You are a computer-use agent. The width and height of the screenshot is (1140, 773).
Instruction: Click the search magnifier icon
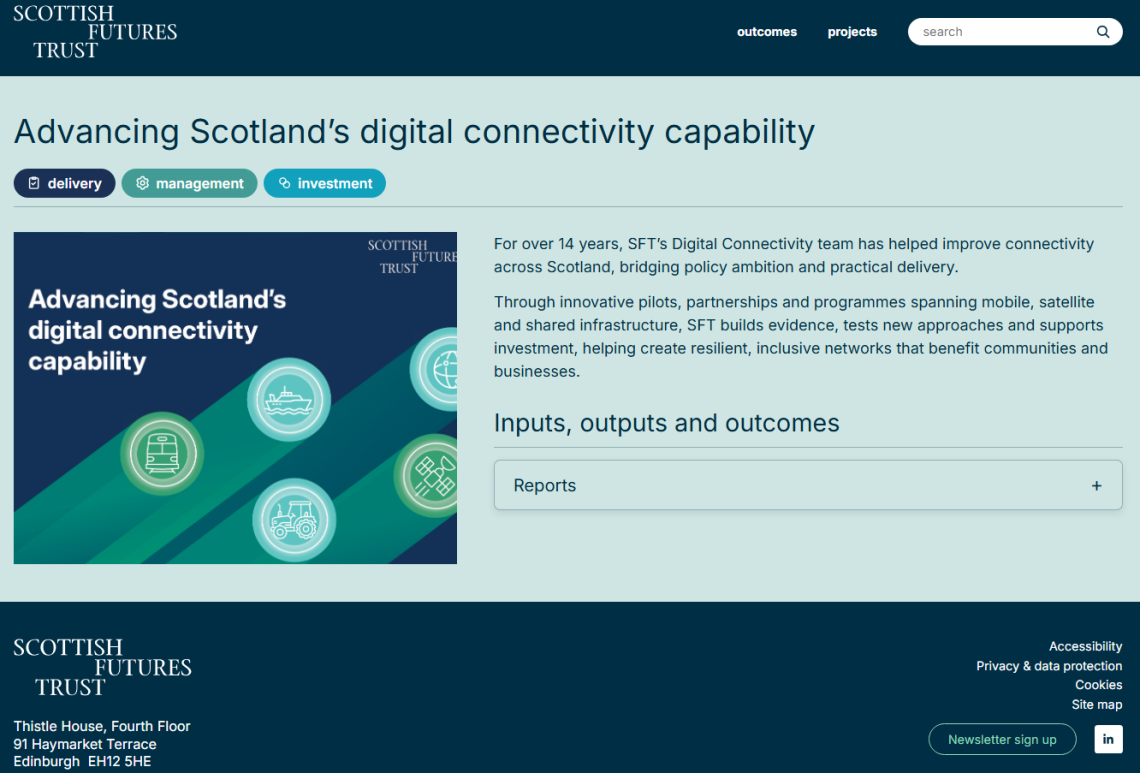click(x=1103, y=32)
